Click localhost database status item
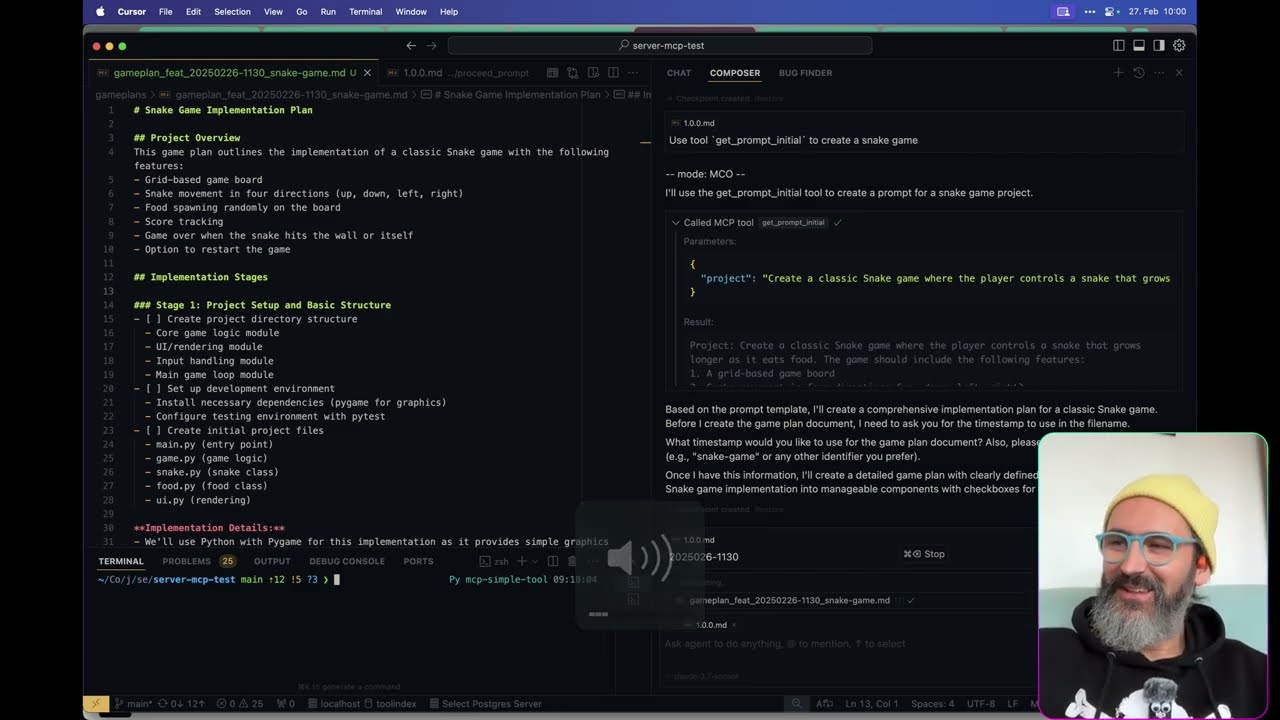The height and width of the screenshot is (720, 1280). (x=334, y=704)
